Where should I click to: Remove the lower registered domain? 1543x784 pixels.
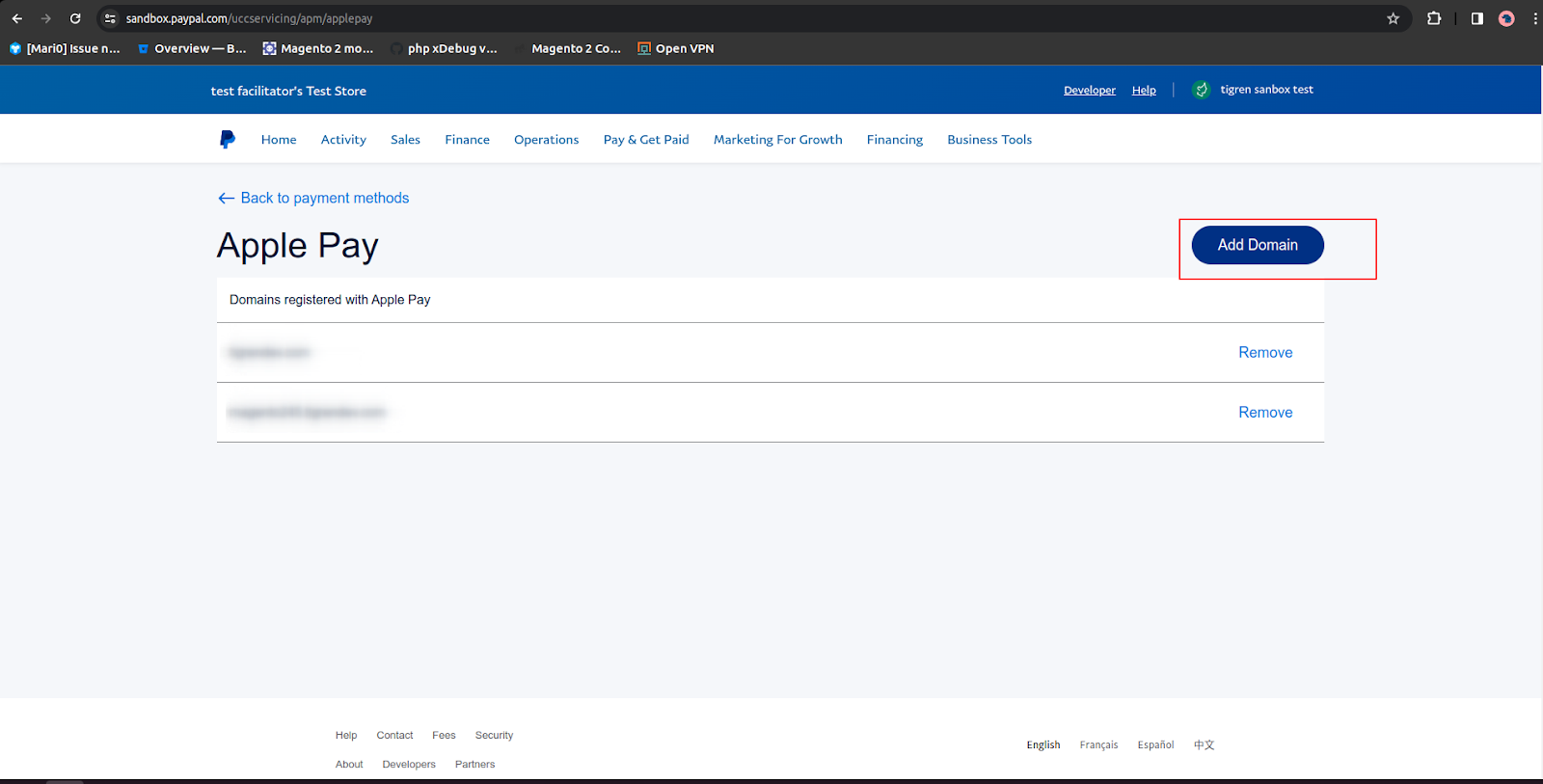pos(1265,413)
